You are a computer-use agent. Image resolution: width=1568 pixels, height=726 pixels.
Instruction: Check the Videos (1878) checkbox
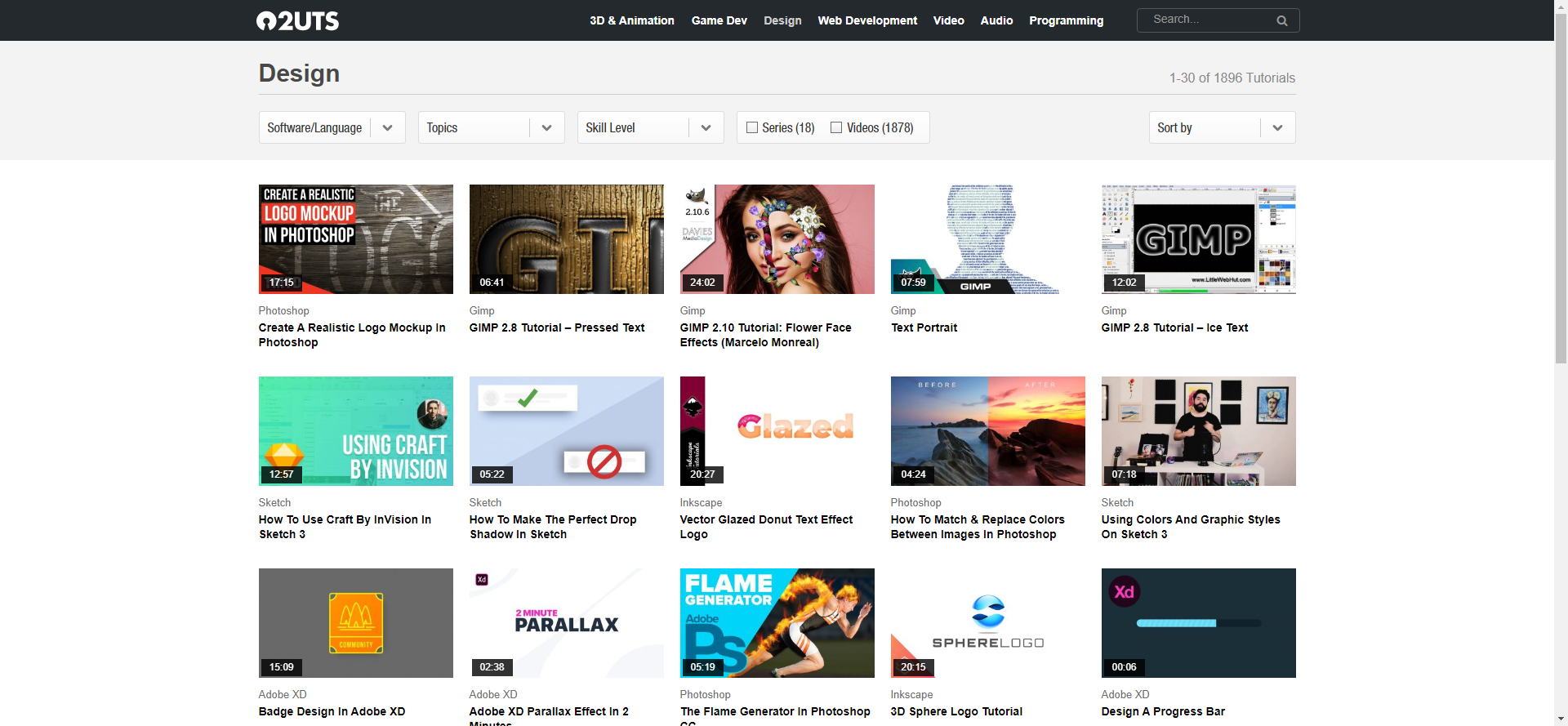836,127
